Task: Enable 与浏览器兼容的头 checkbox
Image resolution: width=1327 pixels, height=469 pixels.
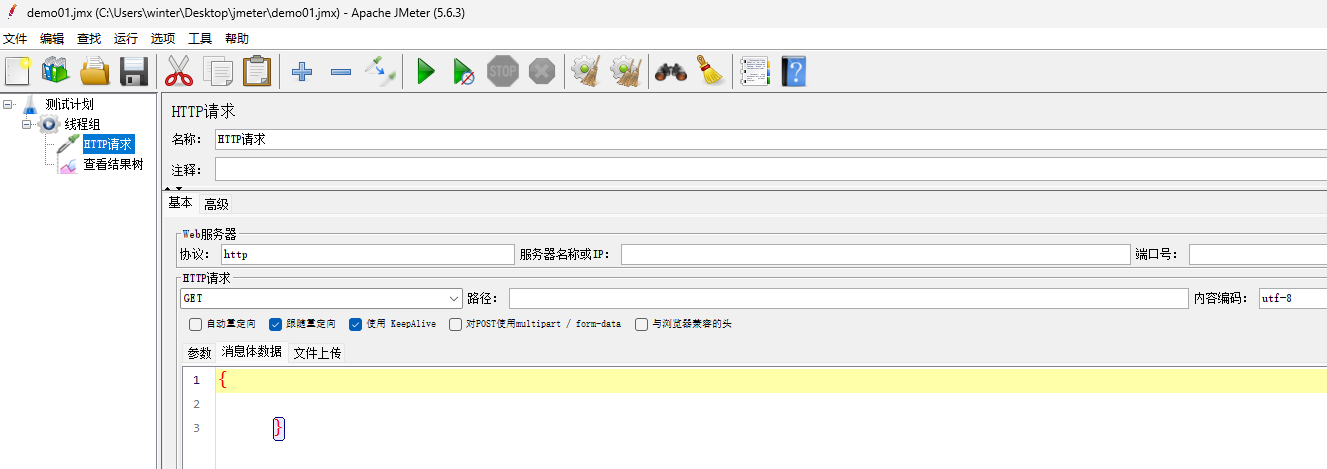Action: [642, 324]
